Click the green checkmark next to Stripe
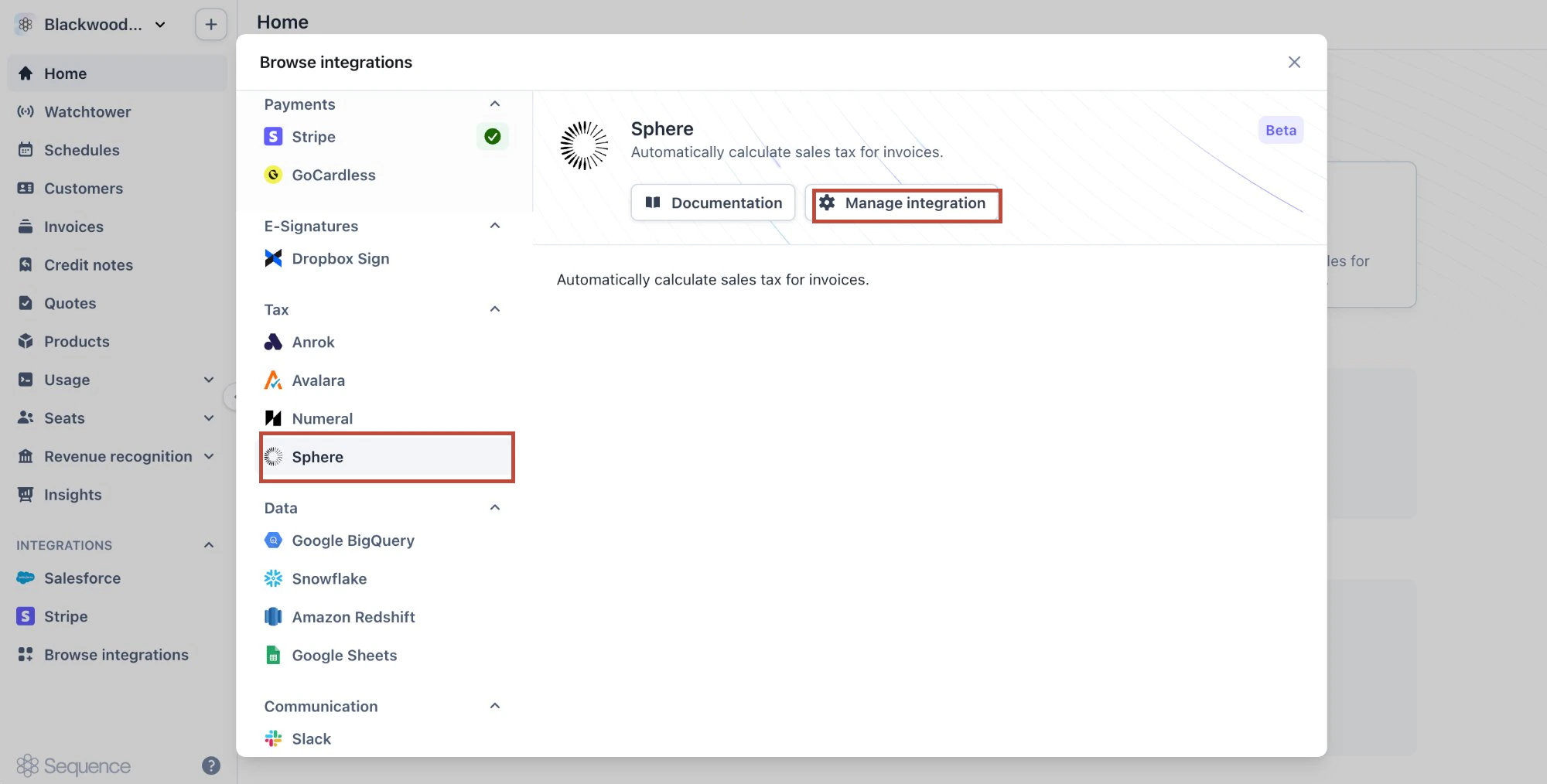Screen dimensions: 1547x784 tap(493, 136)
